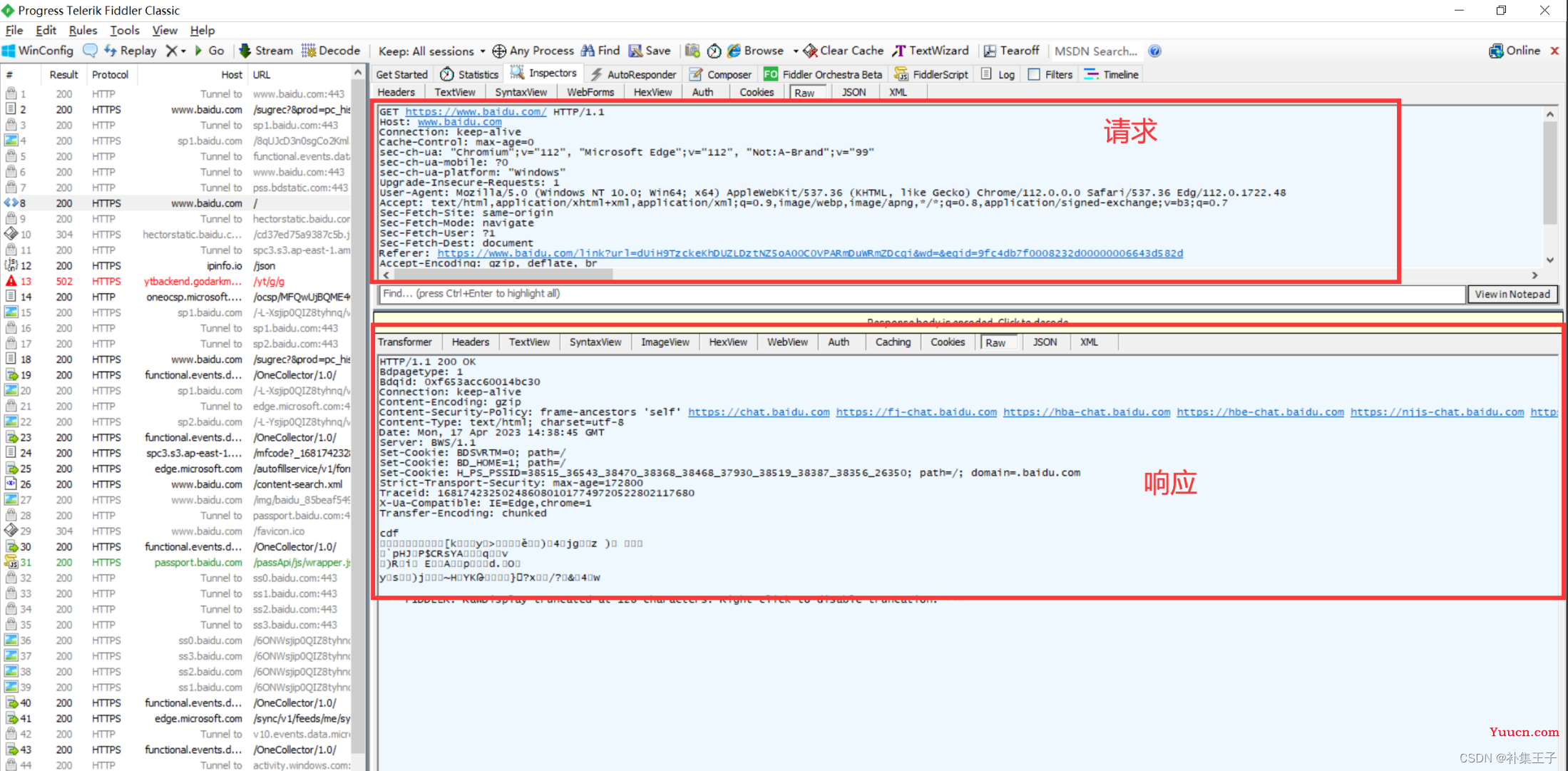Select request Cookies inspector tab

(x=757, y=92)
